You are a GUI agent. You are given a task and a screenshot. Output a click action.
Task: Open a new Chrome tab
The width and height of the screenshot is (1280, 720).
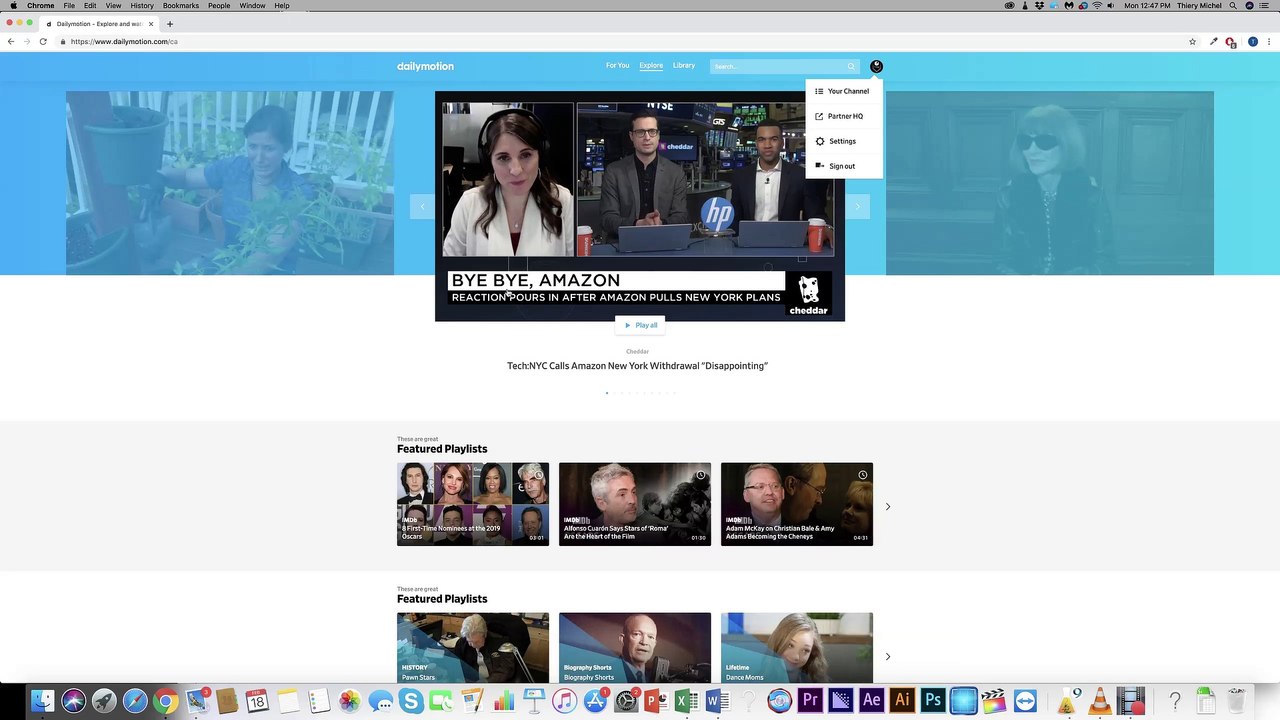click(170, 23)
